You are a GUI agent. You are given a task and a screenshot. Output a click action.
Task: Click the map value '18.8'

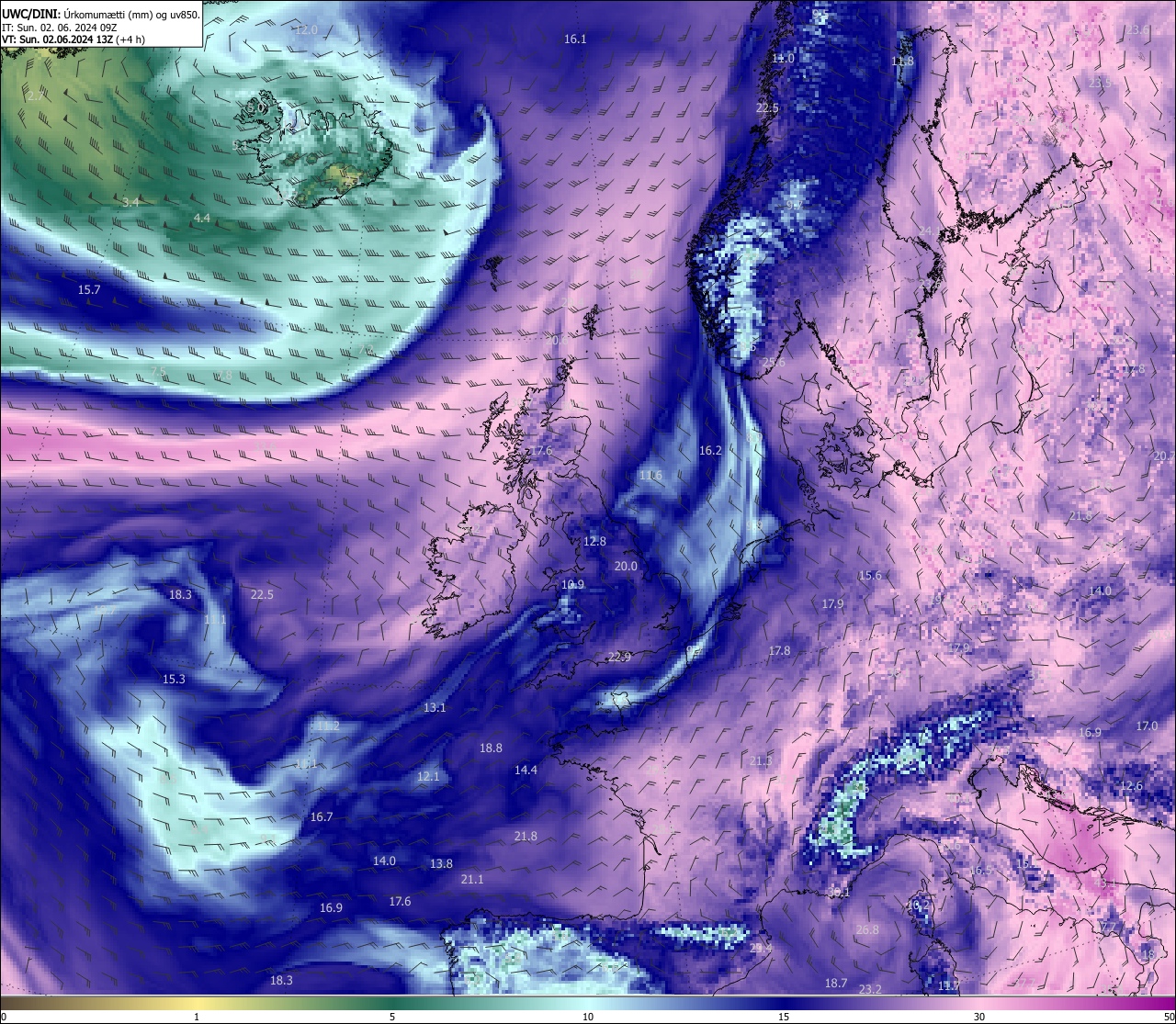[x=491, y=748]
